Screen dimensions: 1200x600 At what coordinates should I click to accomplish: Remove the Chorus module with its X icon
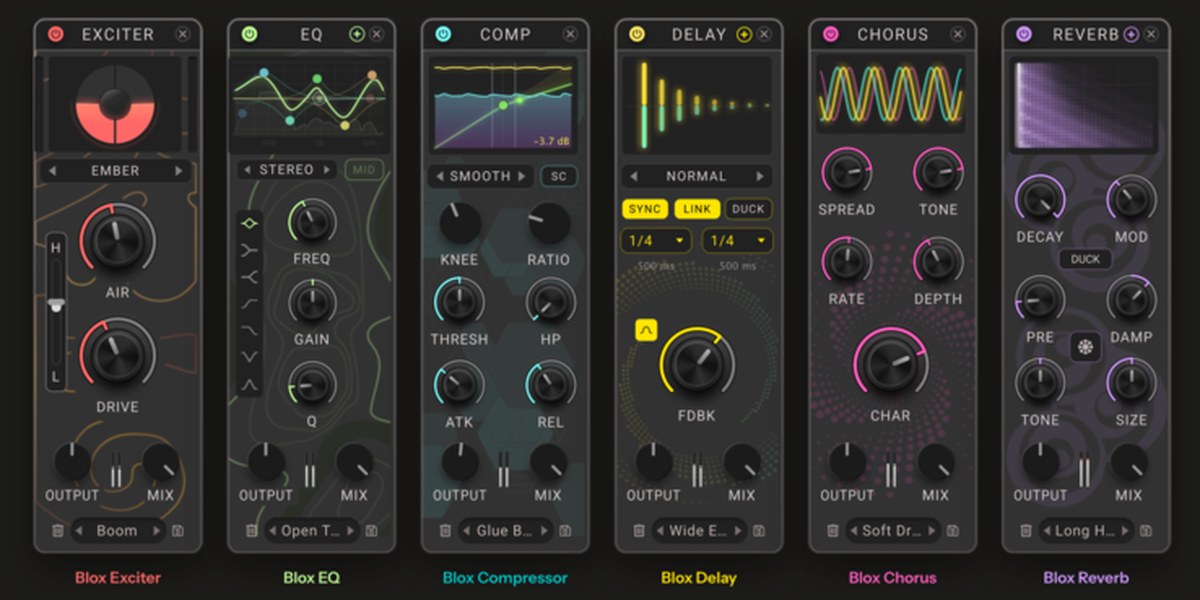click(x=958, y=34)
